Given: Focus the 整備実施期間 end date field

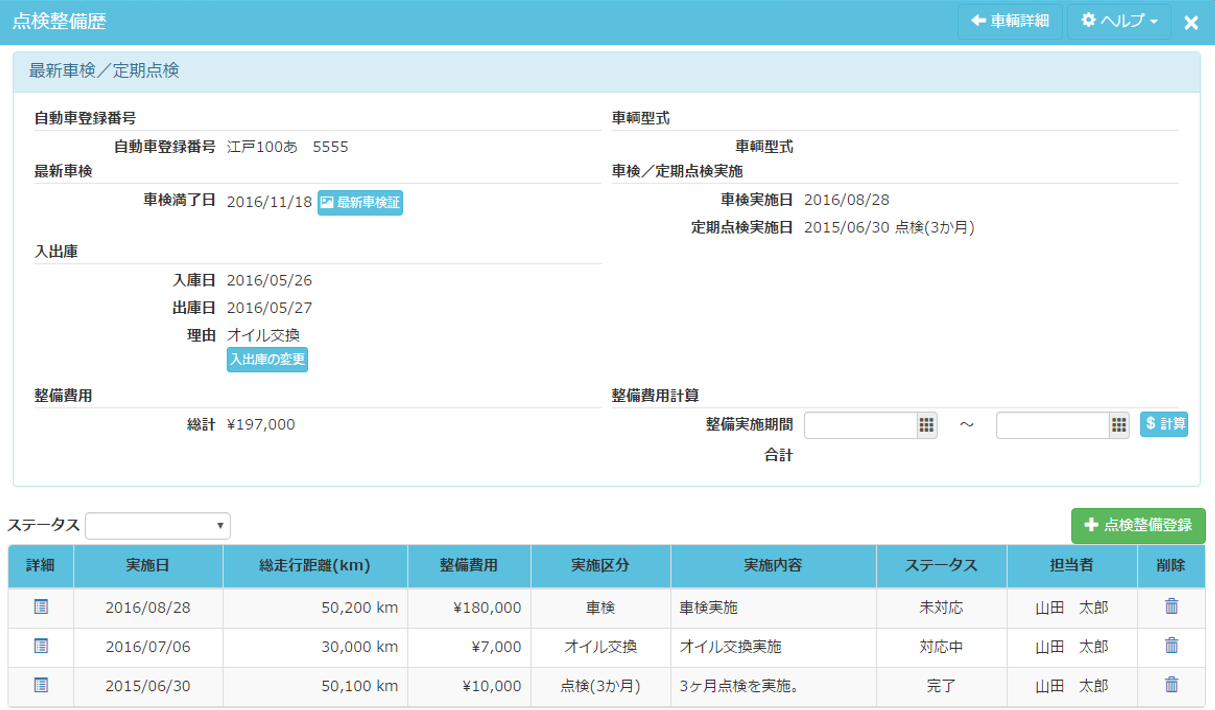Looking at the screenshot, I should point(1053,425).
